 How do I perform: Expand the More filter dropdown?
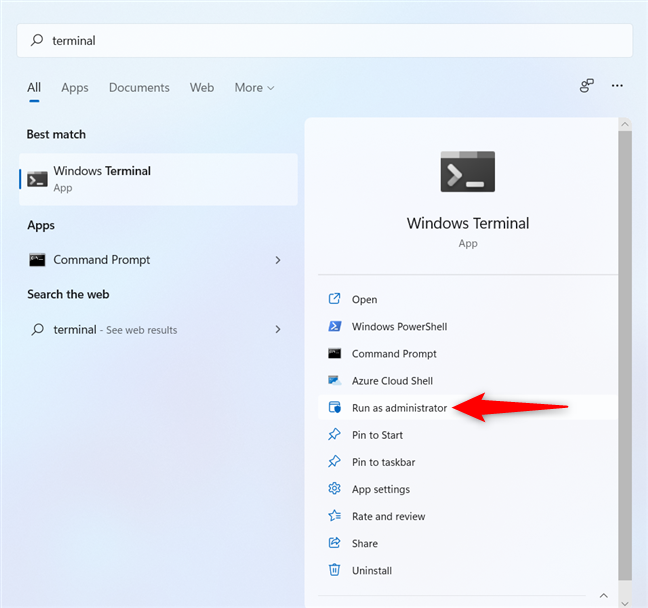point(254,88)
